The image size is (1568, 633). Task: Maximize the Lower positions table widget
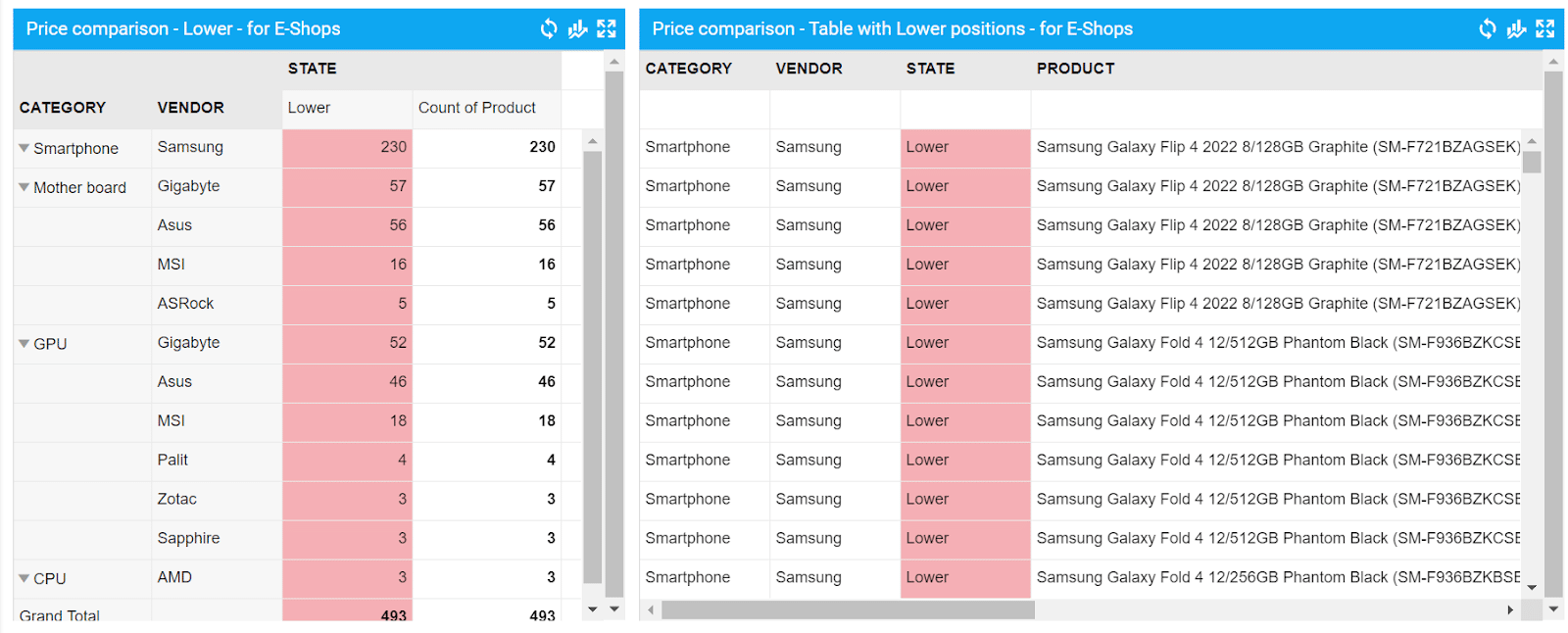point(1545,29)
